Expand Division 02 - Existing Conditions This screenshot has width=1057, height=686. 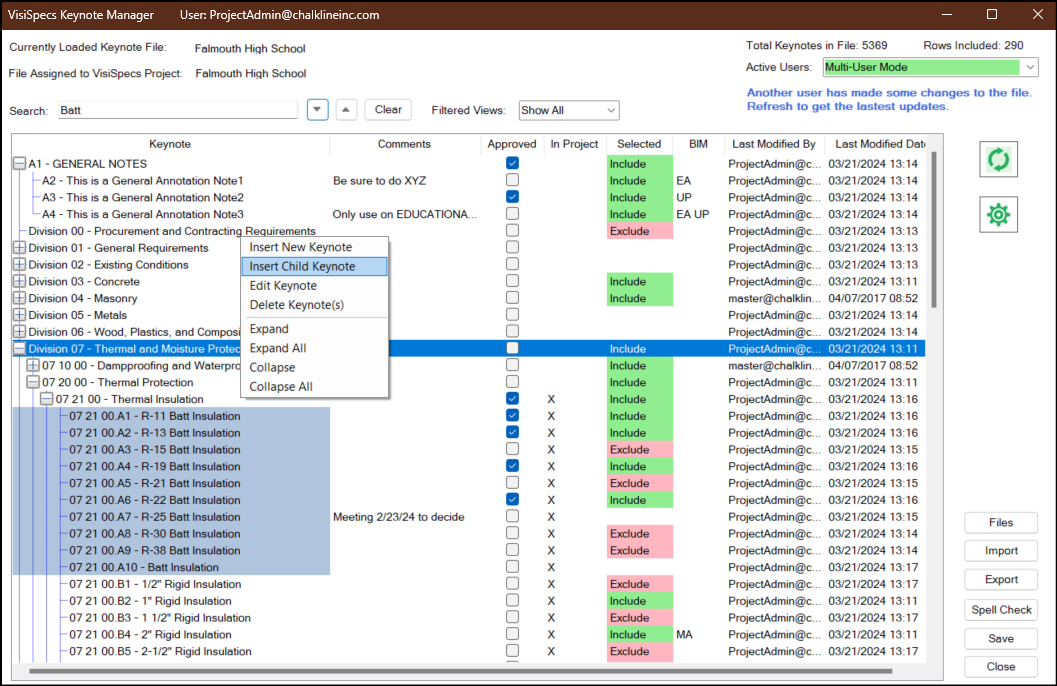(20, 264)
